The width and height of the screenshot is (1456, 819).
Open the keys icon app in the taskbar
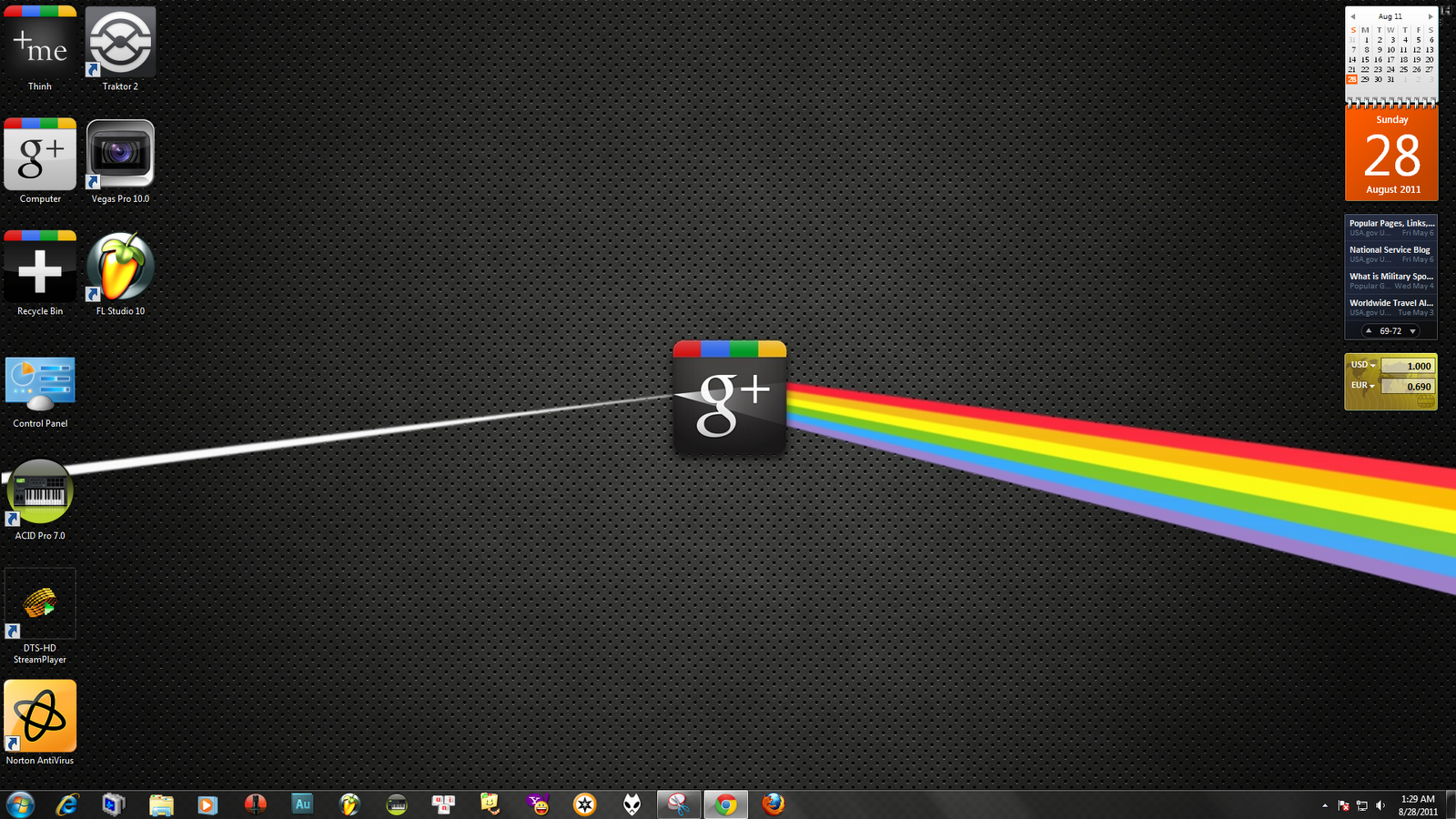pos(444,804)
